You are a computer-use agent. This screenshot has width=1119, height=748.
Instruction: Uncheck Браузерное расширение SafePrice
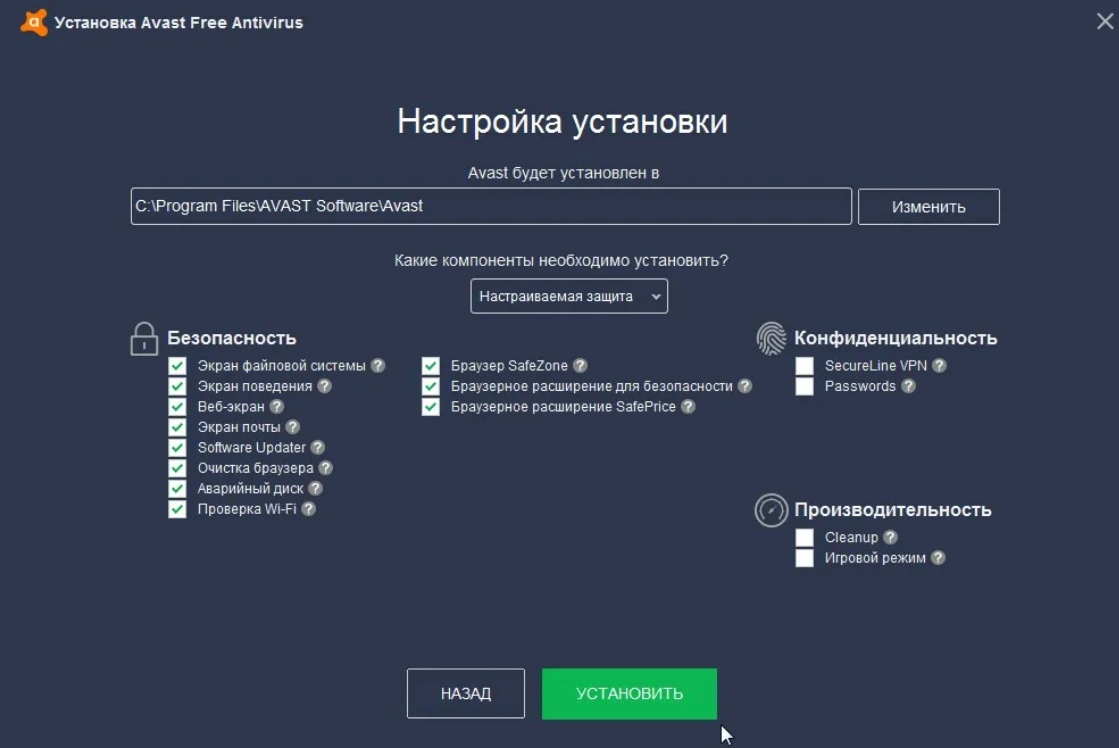coord(430,407)
